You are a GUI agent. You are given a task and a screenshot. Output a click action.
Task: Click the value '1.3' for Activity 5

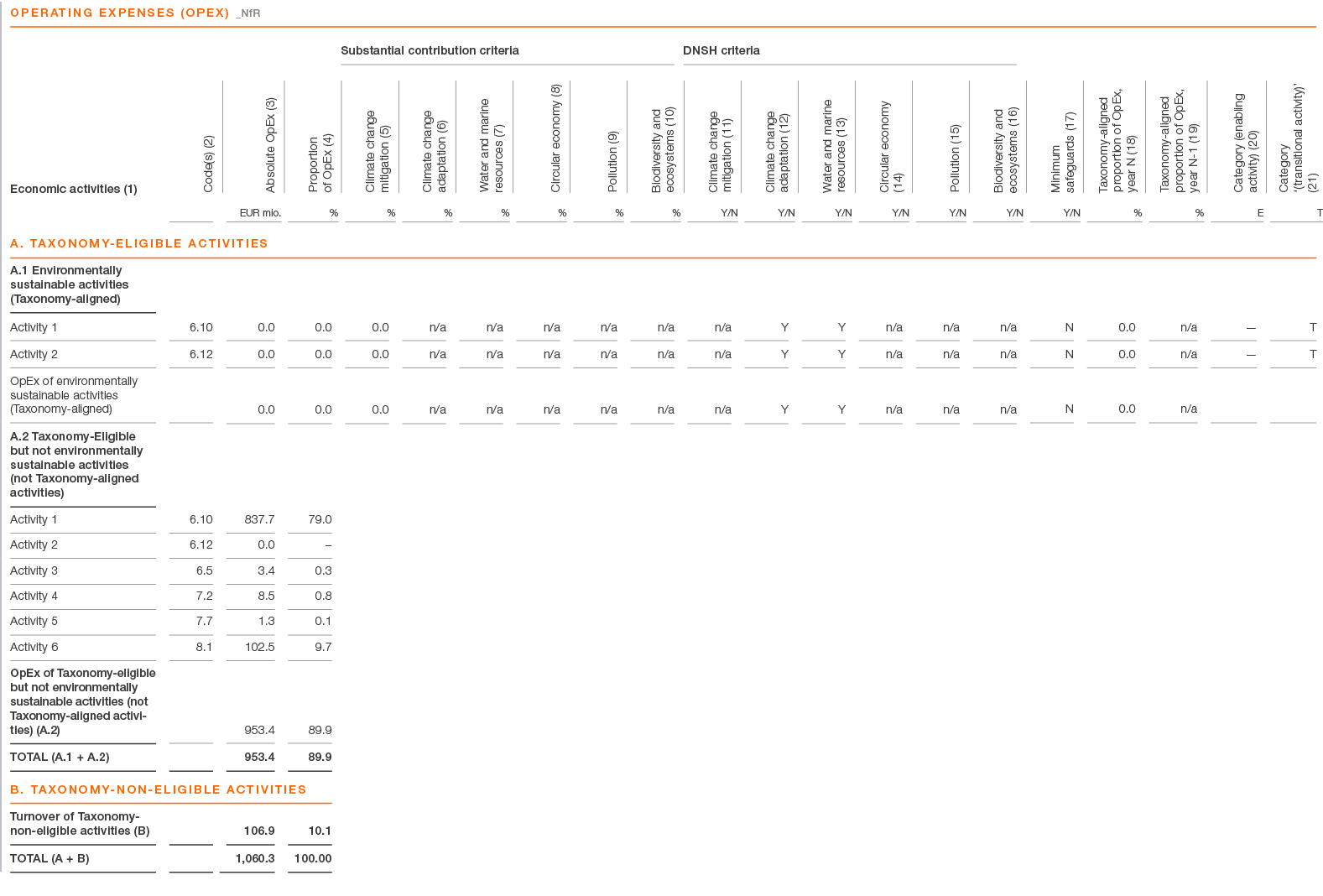[266, 621]
